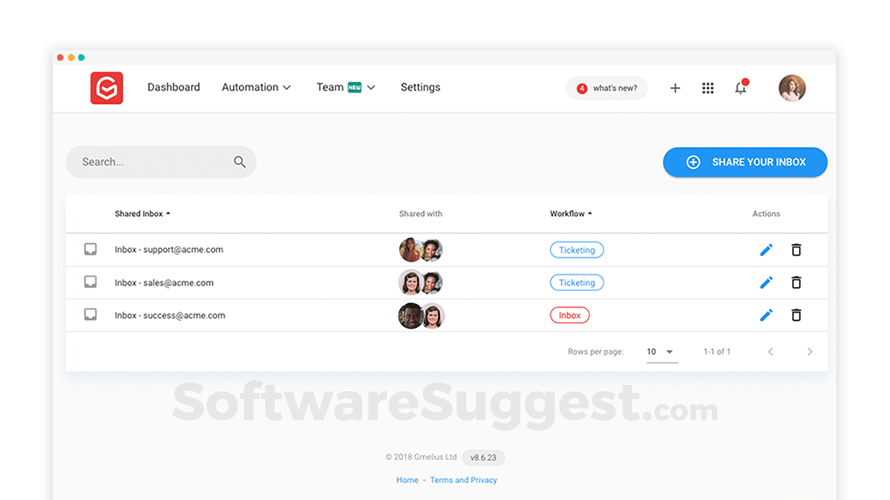Open the Home footer link

[407, 480]
